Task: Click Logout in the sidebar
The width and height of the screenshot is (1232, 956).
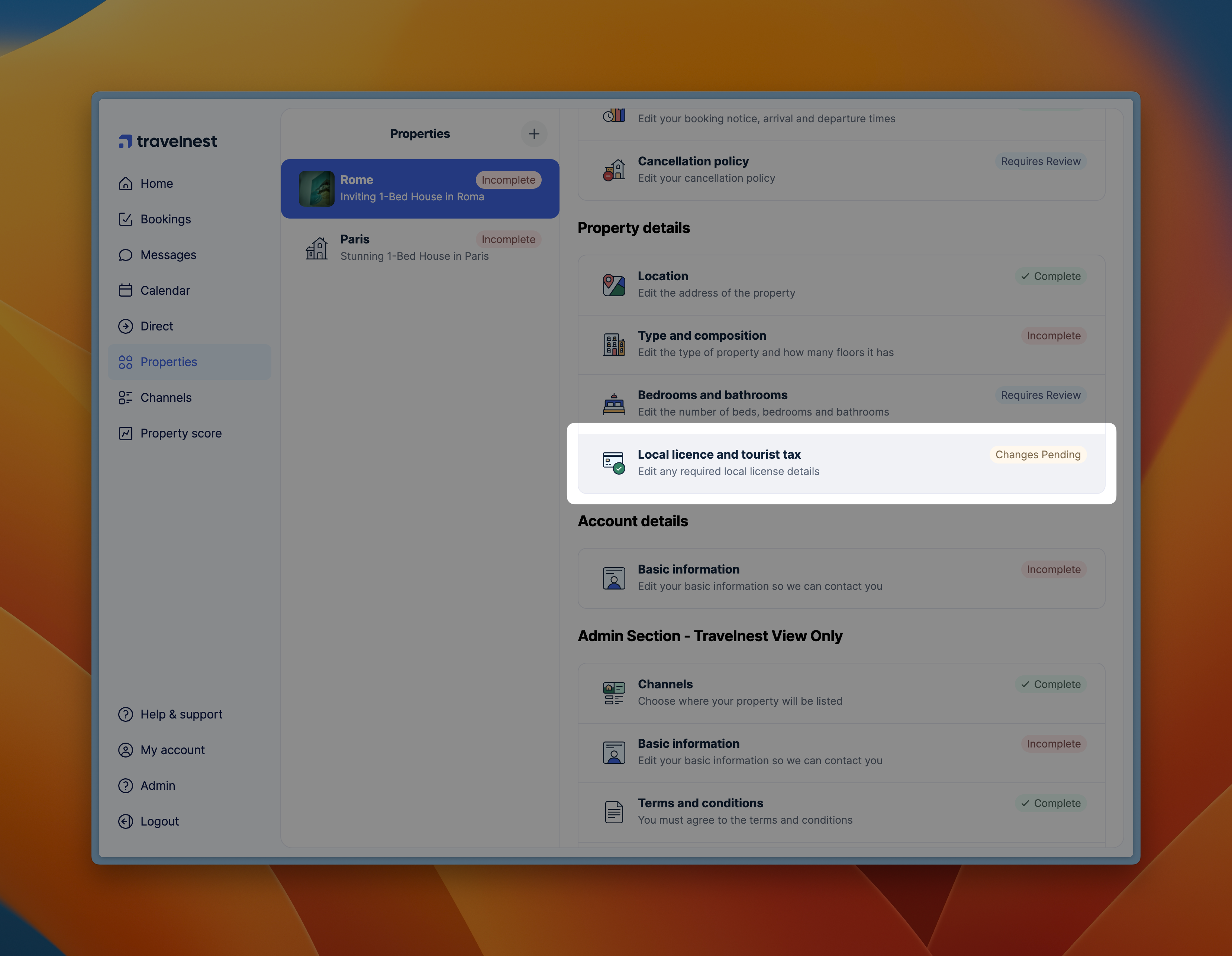Action: coord(159,821)
